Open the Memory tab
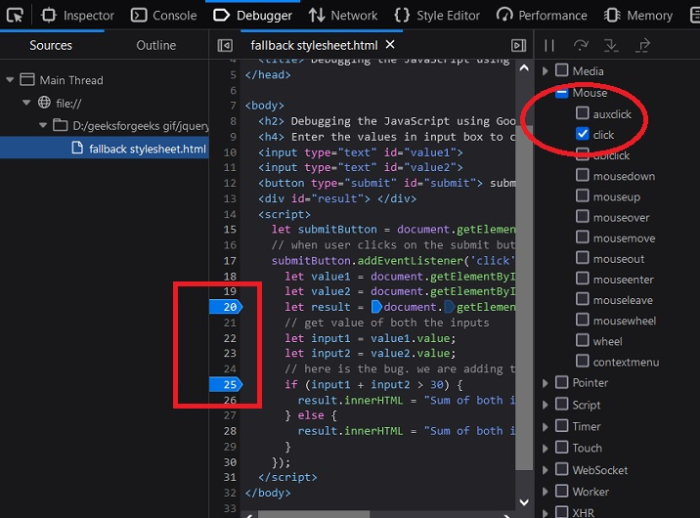The width and height of the screenshot is (700, 518). point(638,16)
